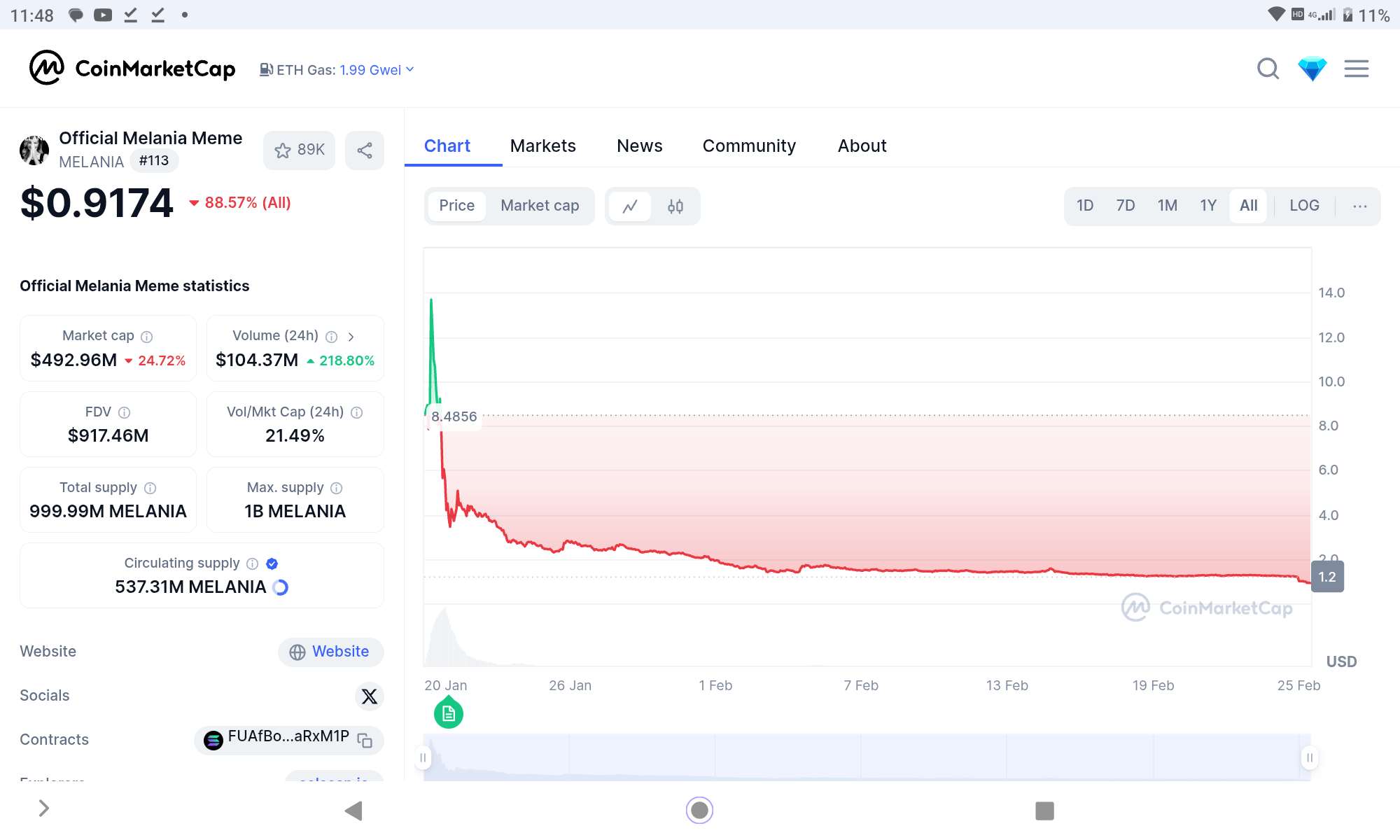
Task: Click the Vol/Mkt Cap info icon
Action: point(356,412)
